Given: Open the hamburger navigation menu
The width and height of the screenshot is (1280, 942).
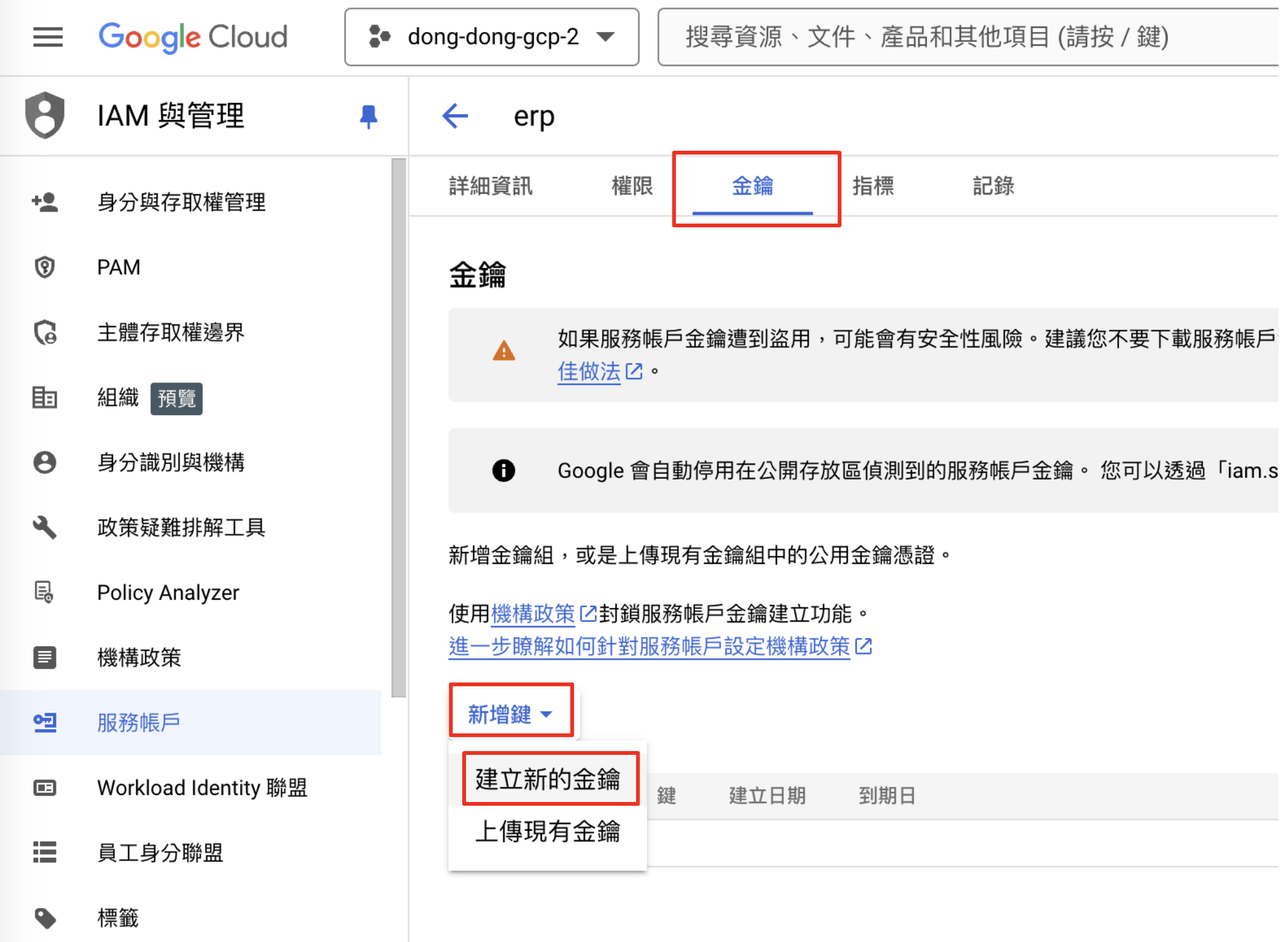Looking at the screenshot, I should coord(48,38).
